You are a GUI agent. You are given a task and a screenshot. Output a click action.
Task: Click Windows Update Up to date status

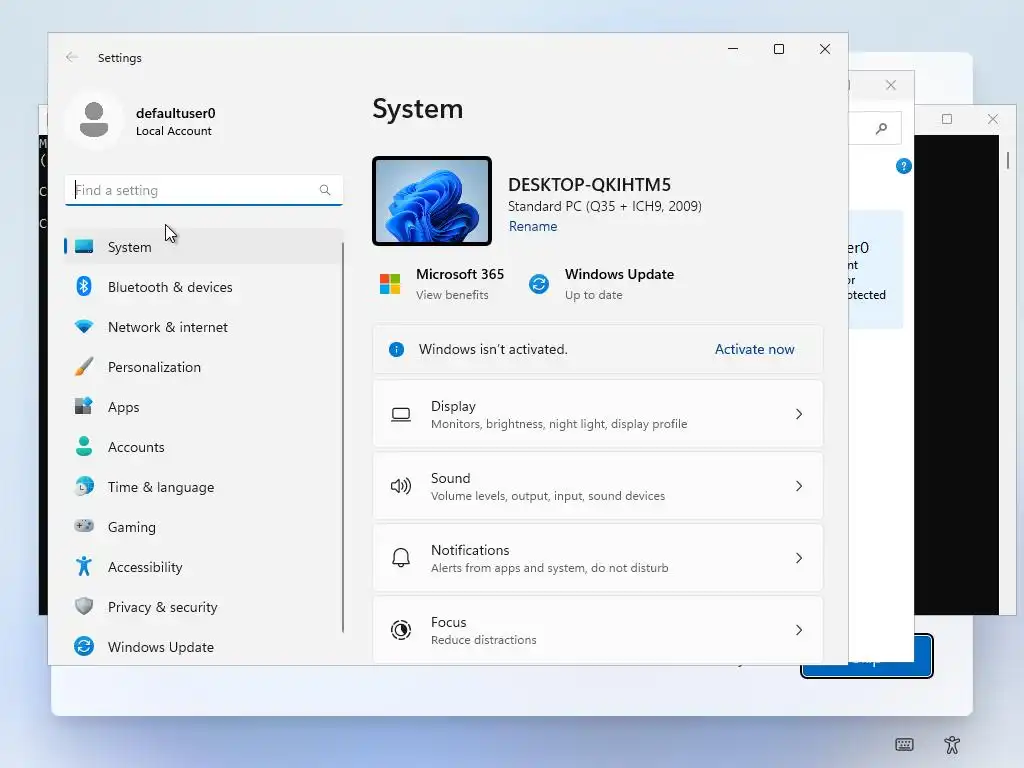[x=594, y=295]
